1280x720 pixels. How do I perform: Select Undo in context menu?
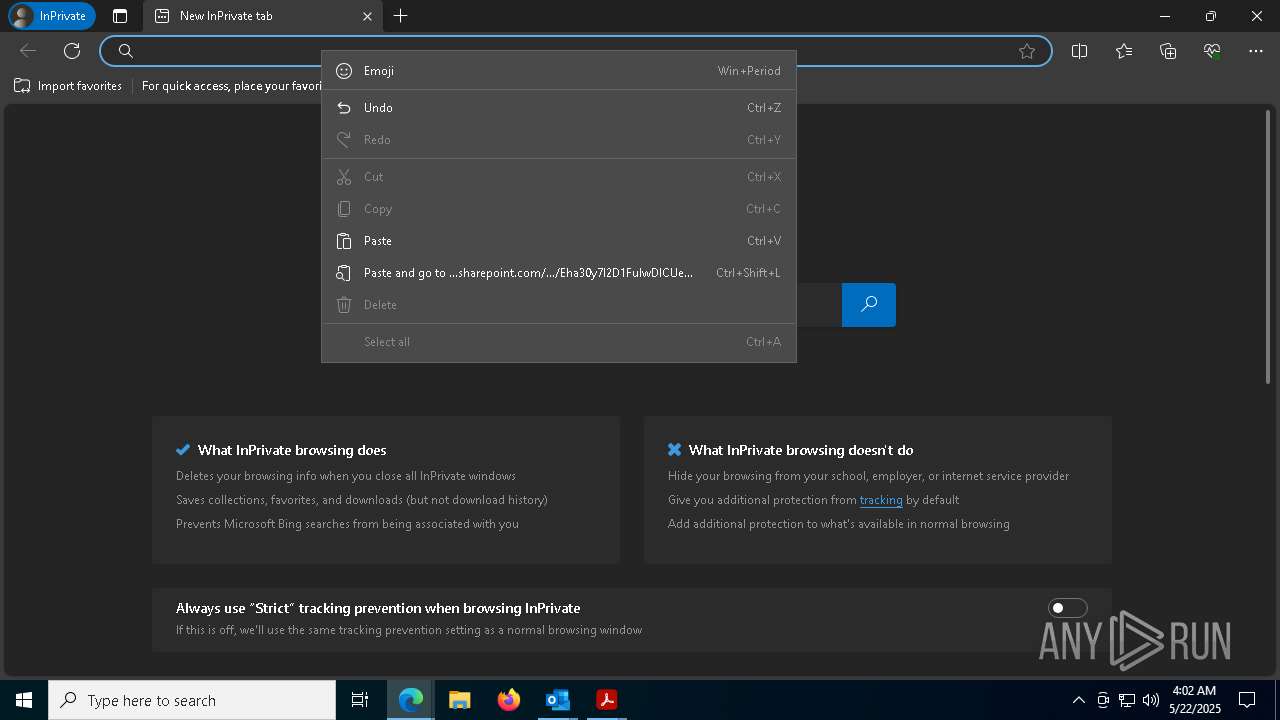pos(559,108)
